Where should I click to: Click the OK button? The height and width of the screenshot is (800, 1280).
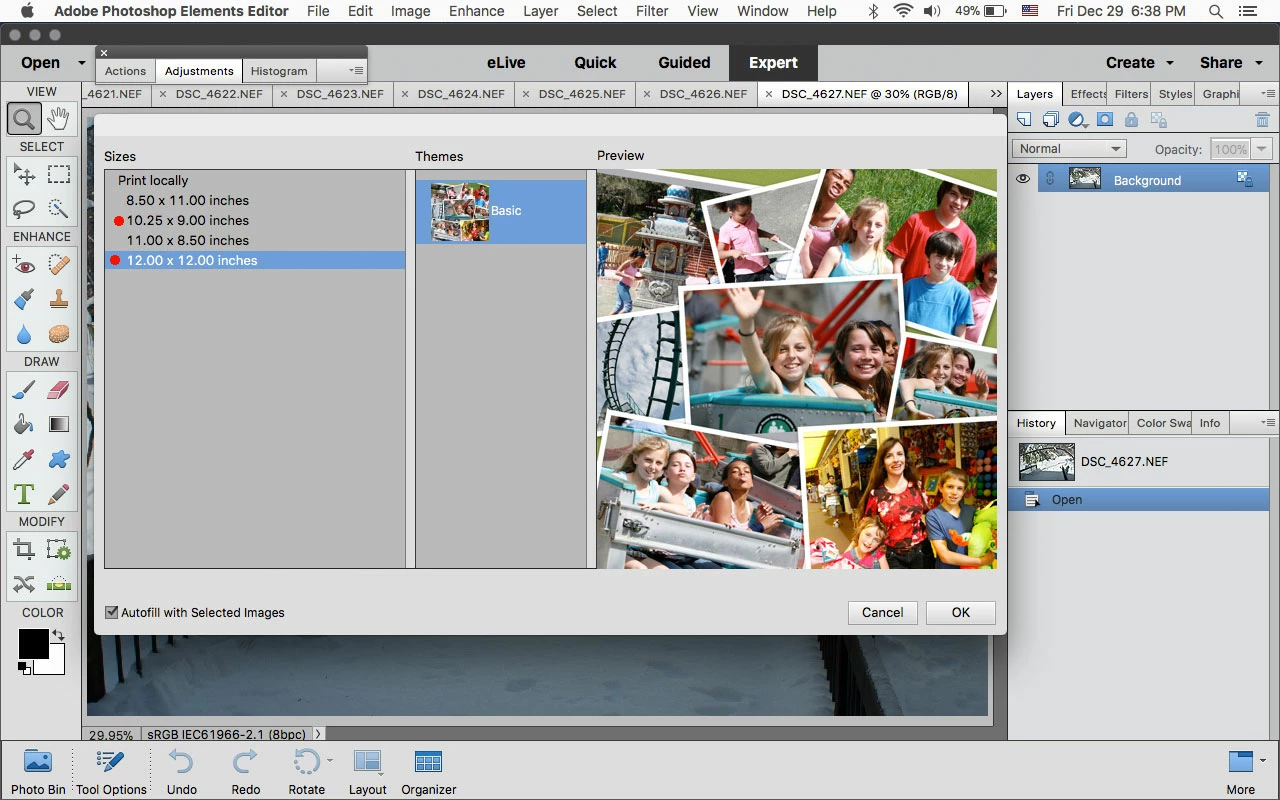960,612
